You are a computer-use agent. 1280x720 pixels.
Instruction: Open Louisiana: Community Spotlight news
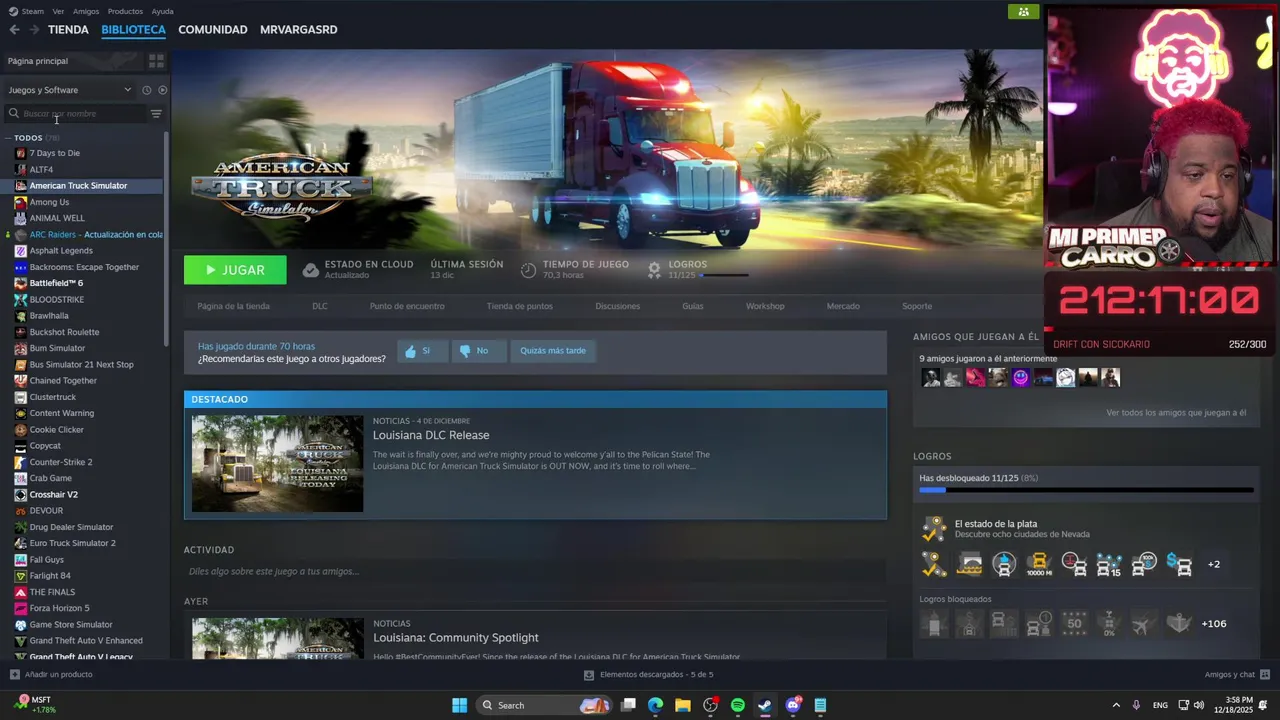[x=456, y=638]
